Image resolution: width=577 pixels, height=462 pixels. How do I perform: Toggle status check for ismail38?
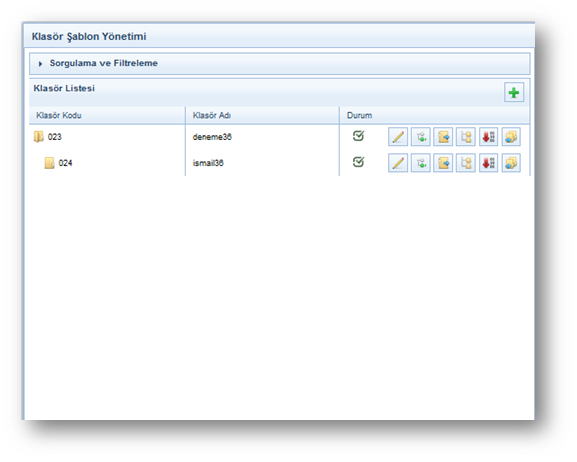(x=358, y=162)
